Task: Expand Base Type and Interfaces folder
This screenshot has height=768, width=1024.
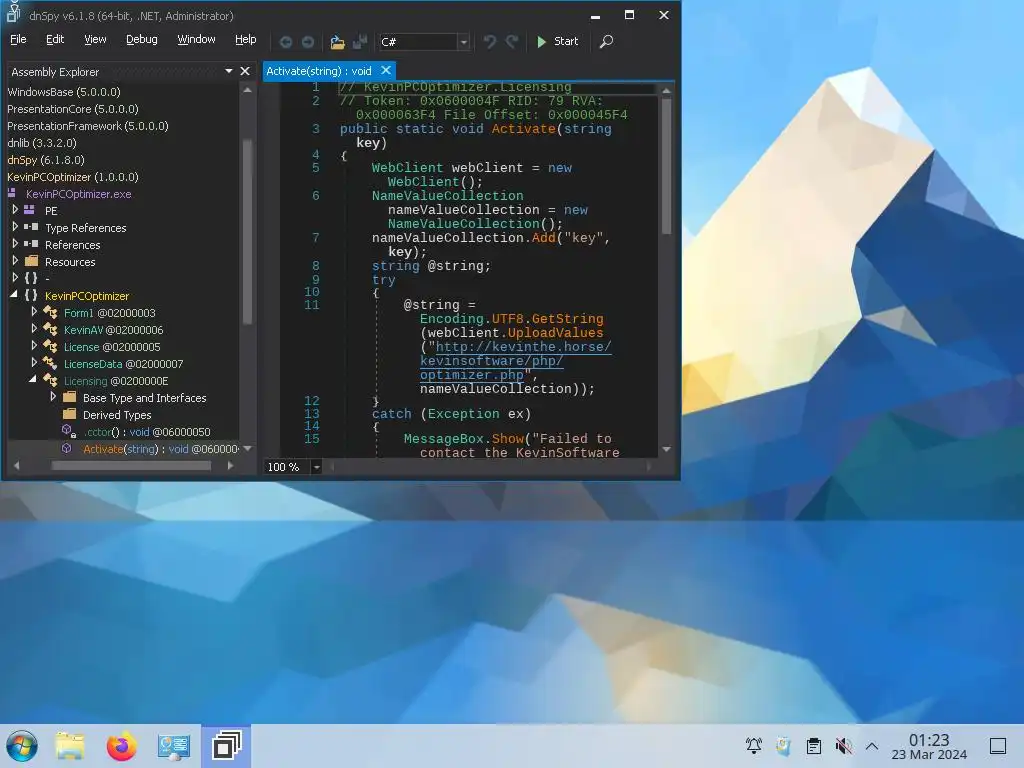Action: tap(53, 396)
